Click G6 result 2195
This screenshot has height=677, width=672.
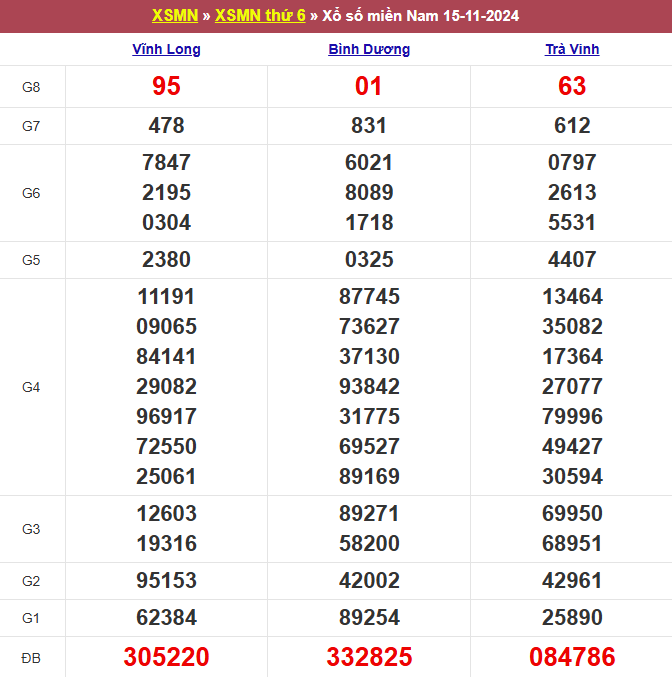[166, 193]
